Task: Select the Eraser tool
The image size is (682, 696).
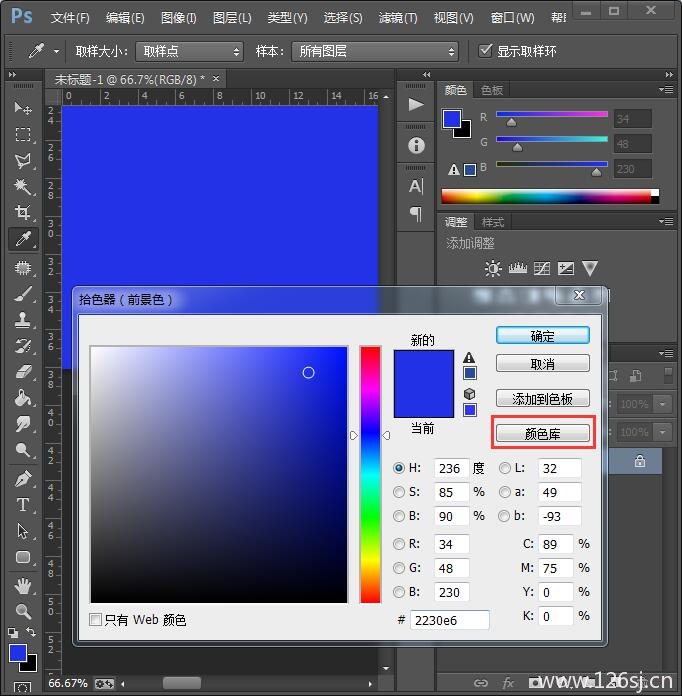Action: click(23, 372)
